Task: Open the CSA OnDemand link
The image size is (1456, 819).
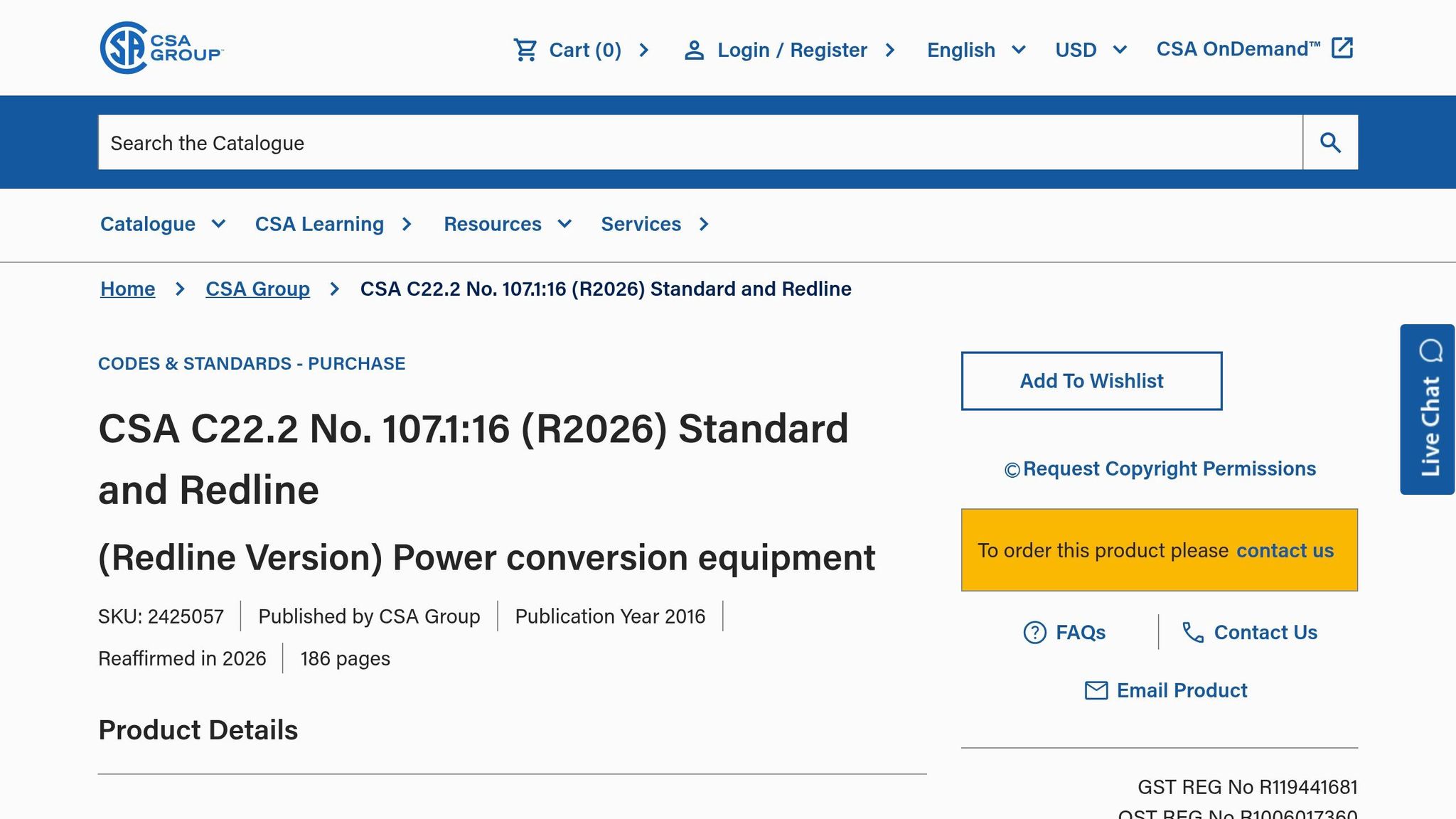Action: coord(1238,49)
